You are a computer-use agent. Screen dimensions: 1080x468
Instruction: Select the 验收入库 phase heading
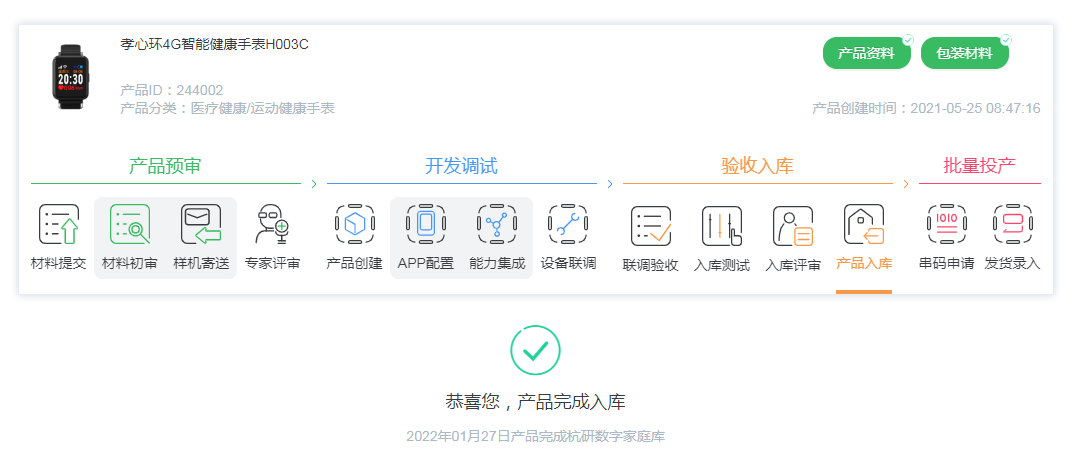click(x=758, y=166)
